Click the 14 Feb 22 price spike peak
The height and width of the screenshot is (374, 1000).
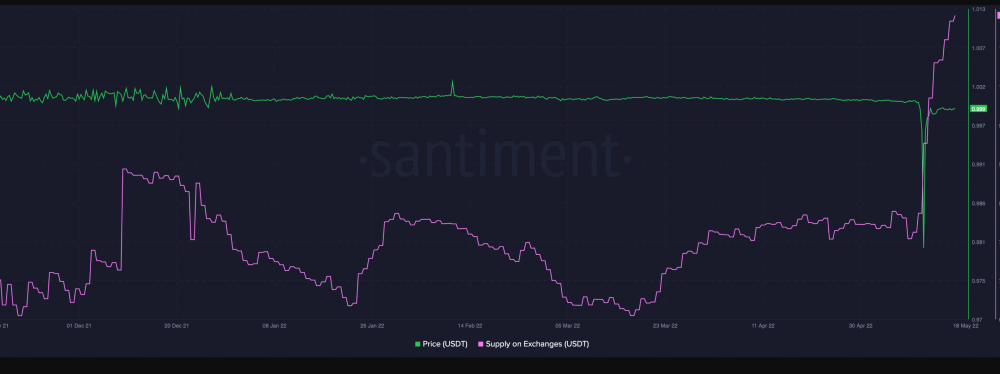[453, 81]
